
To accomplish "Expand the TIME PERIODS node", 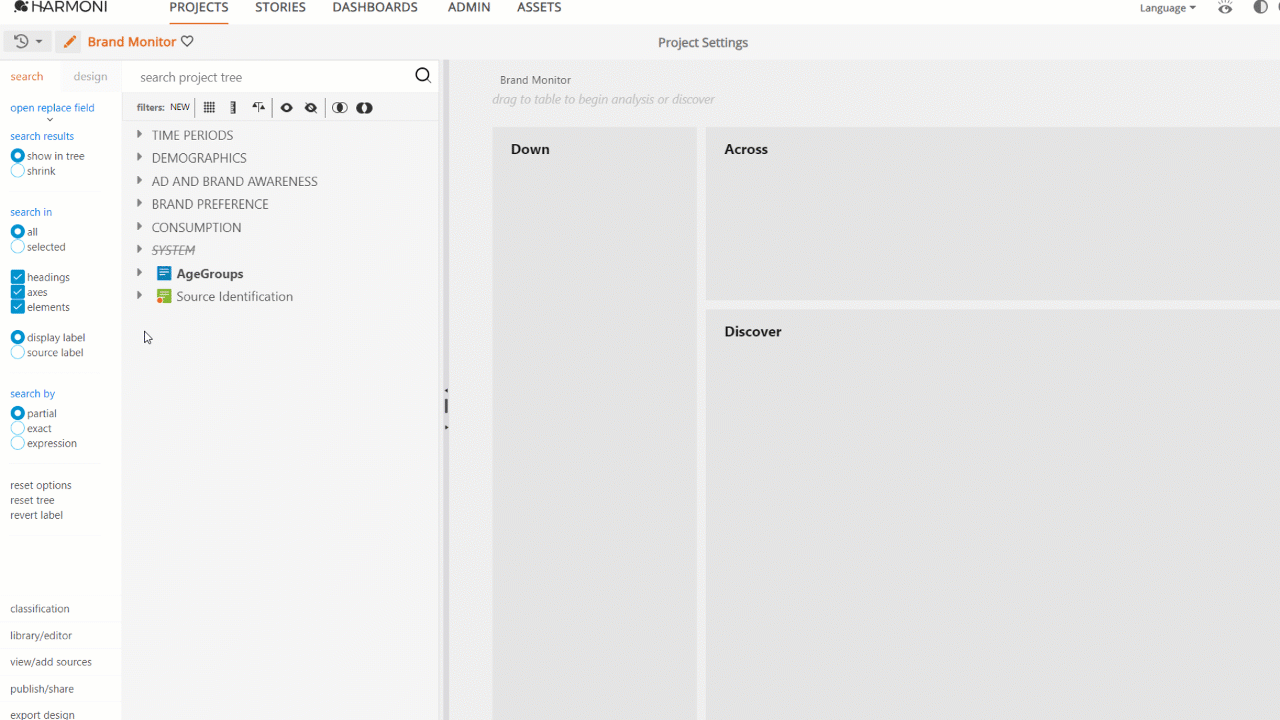I will (139, 134).
